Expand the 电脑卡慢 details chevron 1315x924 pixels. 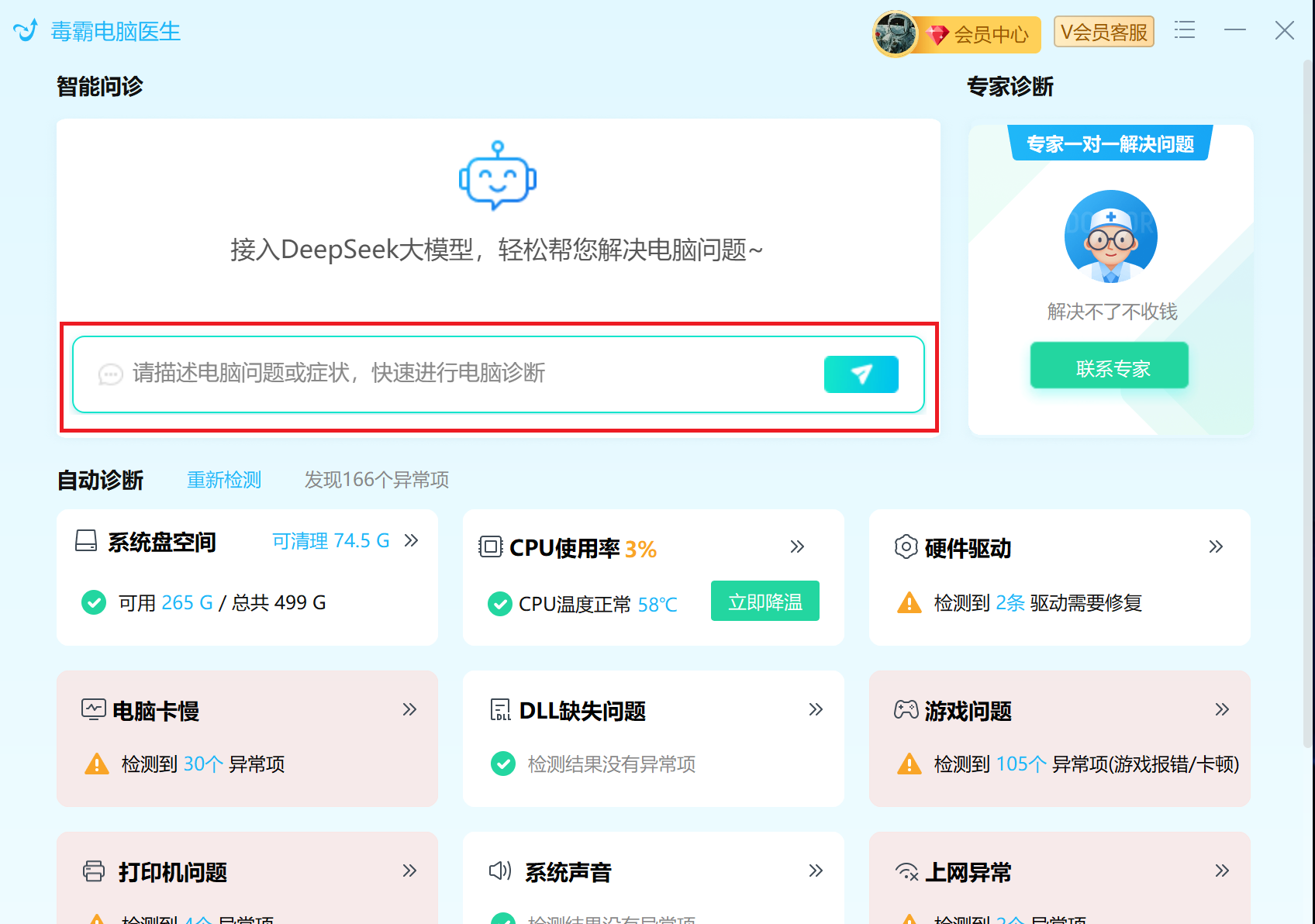409,709
